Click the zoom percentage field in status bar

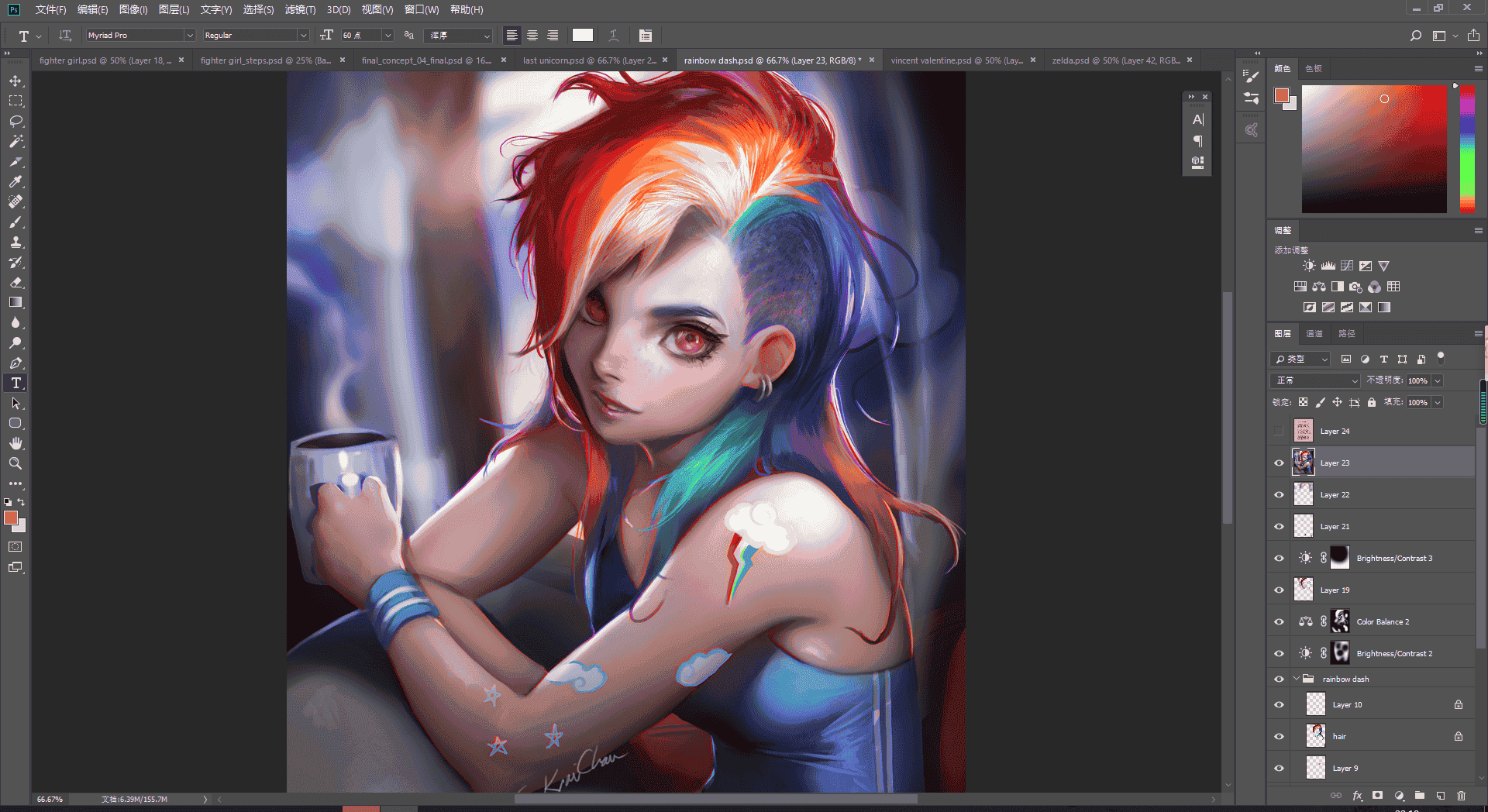tap(50, 799)
